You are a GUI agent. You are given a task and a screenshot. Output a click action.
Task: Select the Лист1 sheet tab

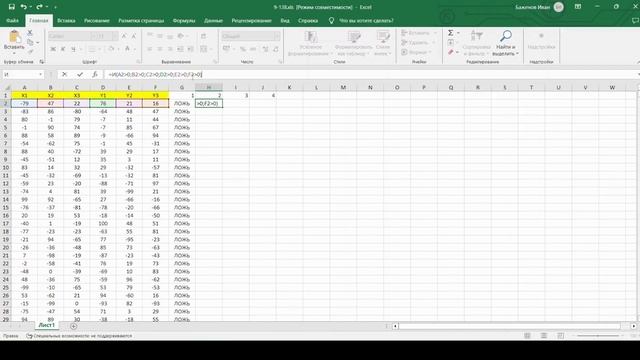pyautogui.click(x=47, y=325)
